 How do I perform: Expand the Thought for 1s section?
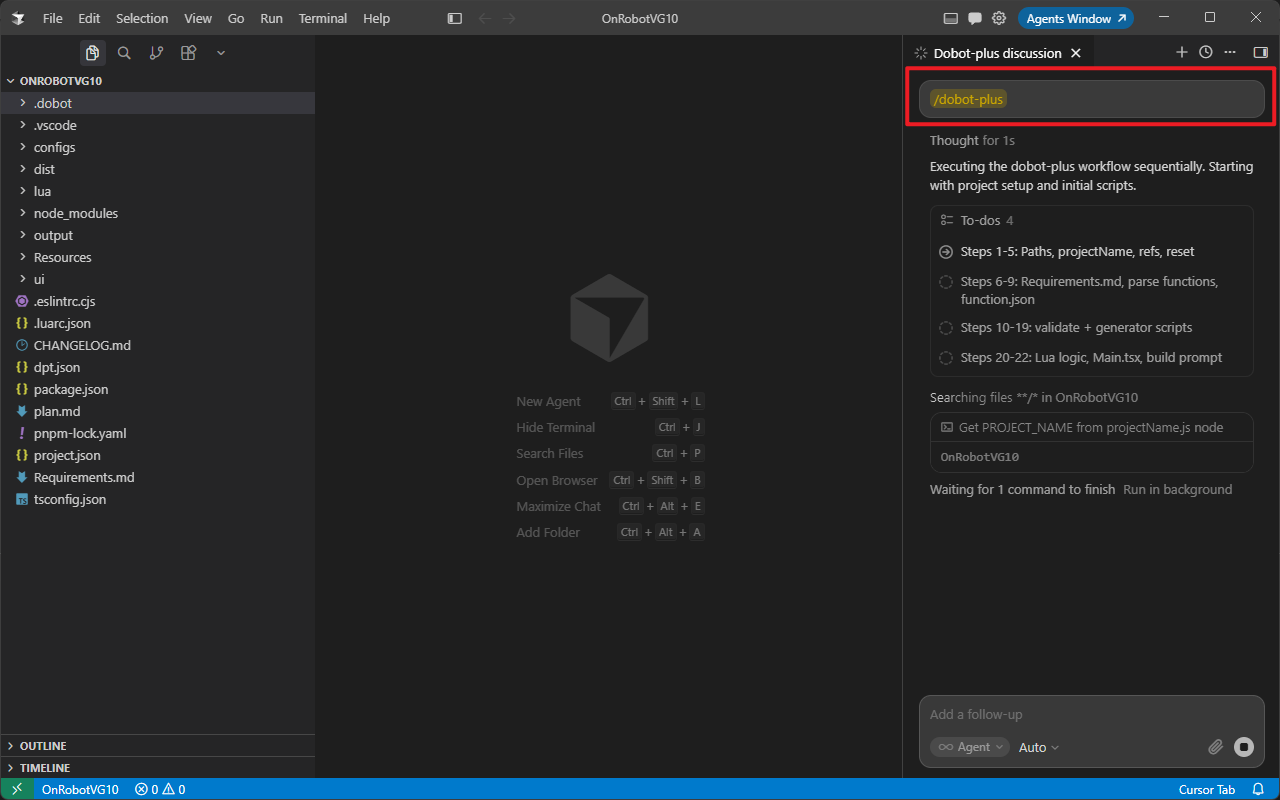(972, 140)
